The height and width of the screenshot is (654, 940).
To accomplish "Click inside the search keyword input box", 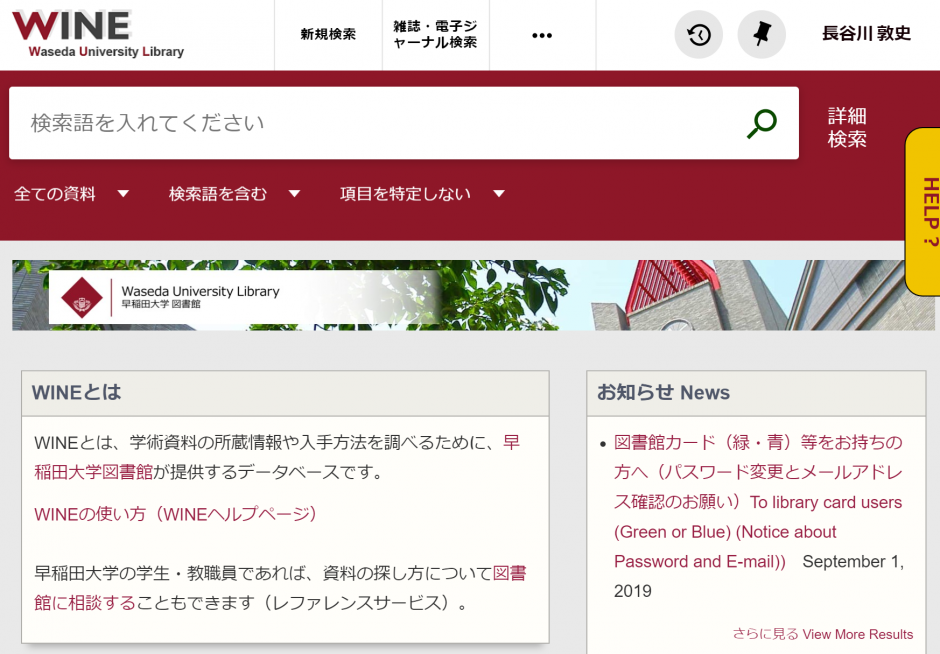I will 300,123.
